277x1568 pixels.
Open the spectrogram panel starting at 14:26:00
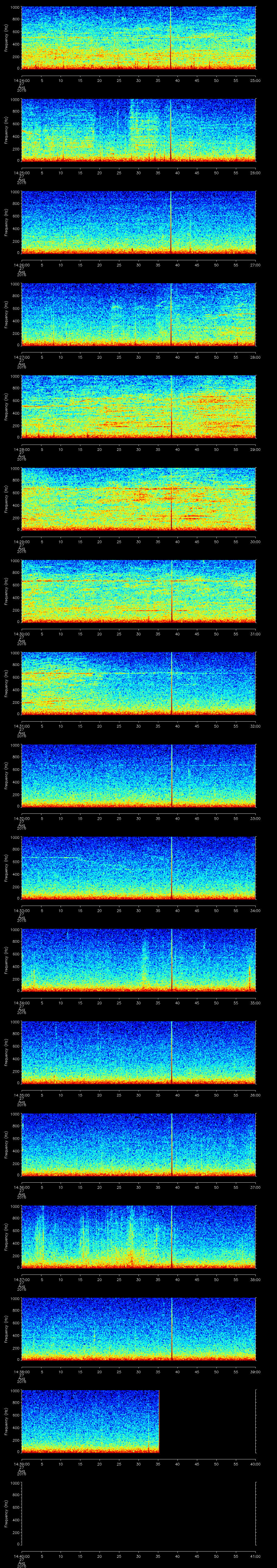[138, 222]
